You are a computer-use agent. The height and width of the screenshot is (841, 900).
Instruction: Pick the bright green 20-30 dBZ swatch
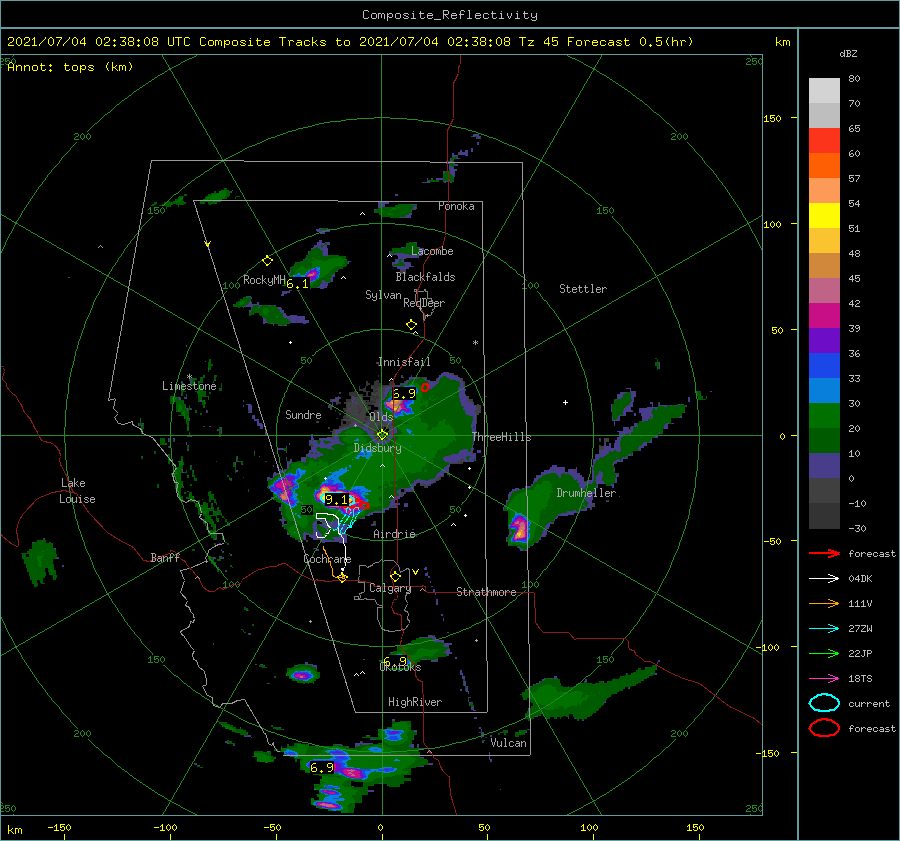pyautogui.click(x=824, y=416)
